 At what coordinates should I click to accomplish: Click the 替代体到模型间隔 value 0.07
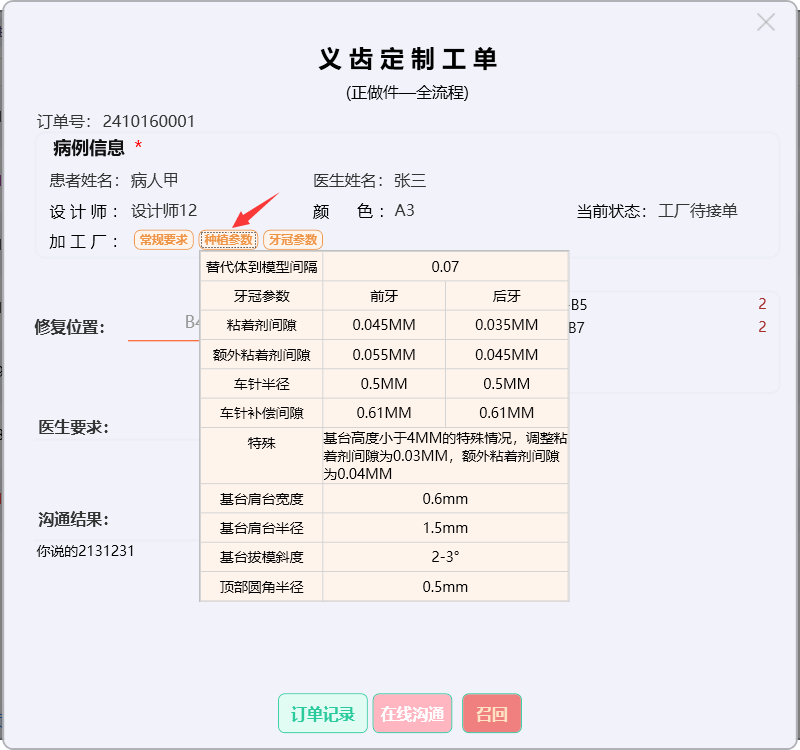(x=445, y=267)
